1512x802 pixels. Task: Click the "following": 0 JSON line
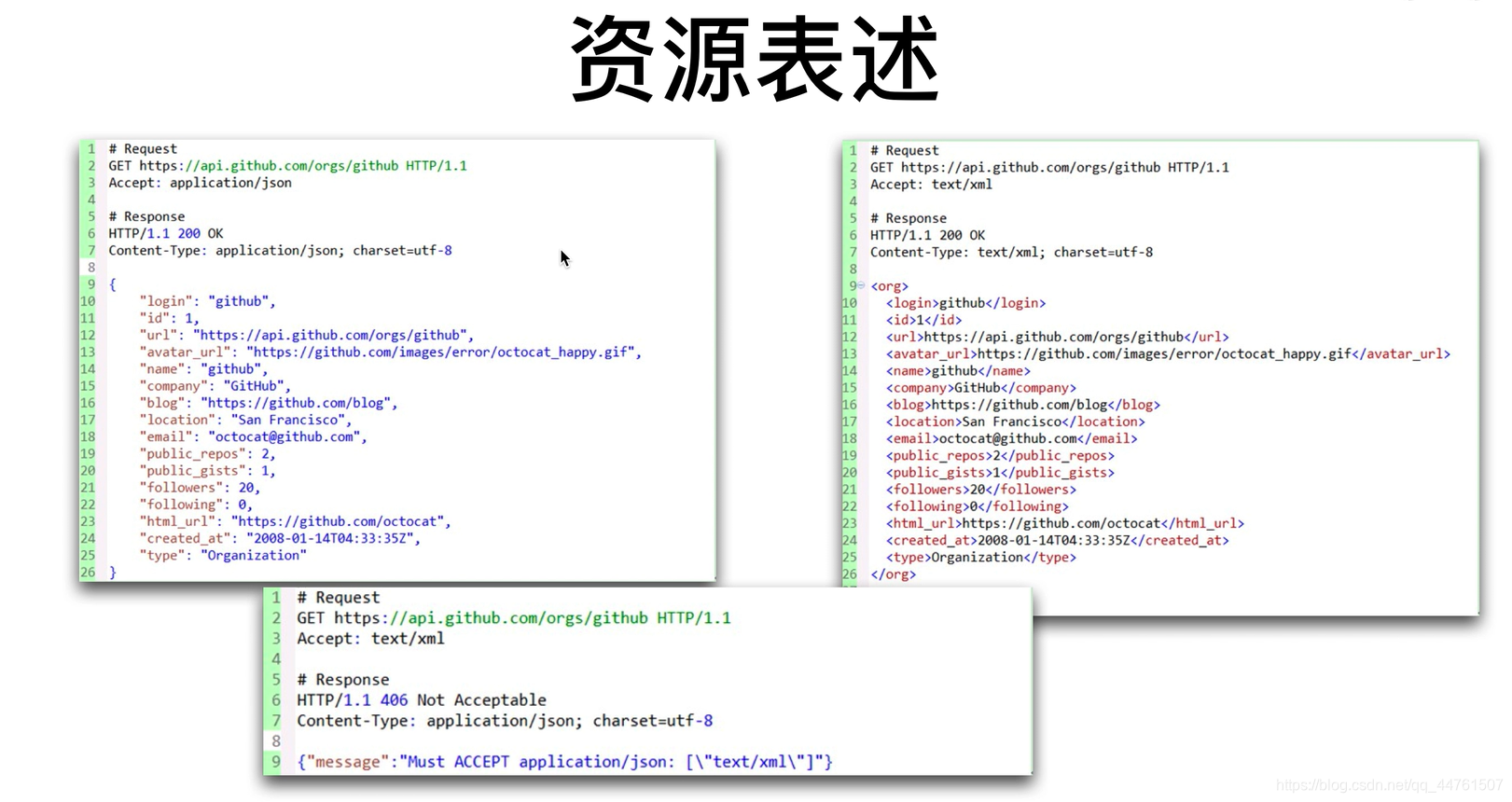click(x=196, y=505)
